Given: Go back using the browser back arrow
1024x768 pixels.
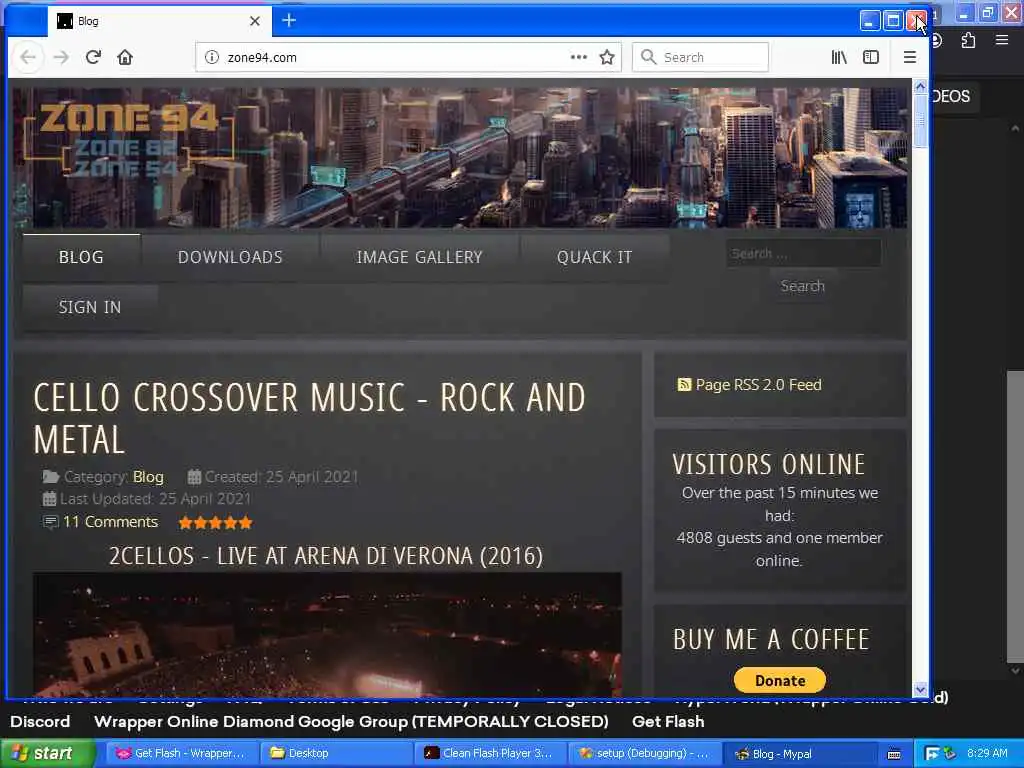Looking at the screenshot, I should coord(27,57).
